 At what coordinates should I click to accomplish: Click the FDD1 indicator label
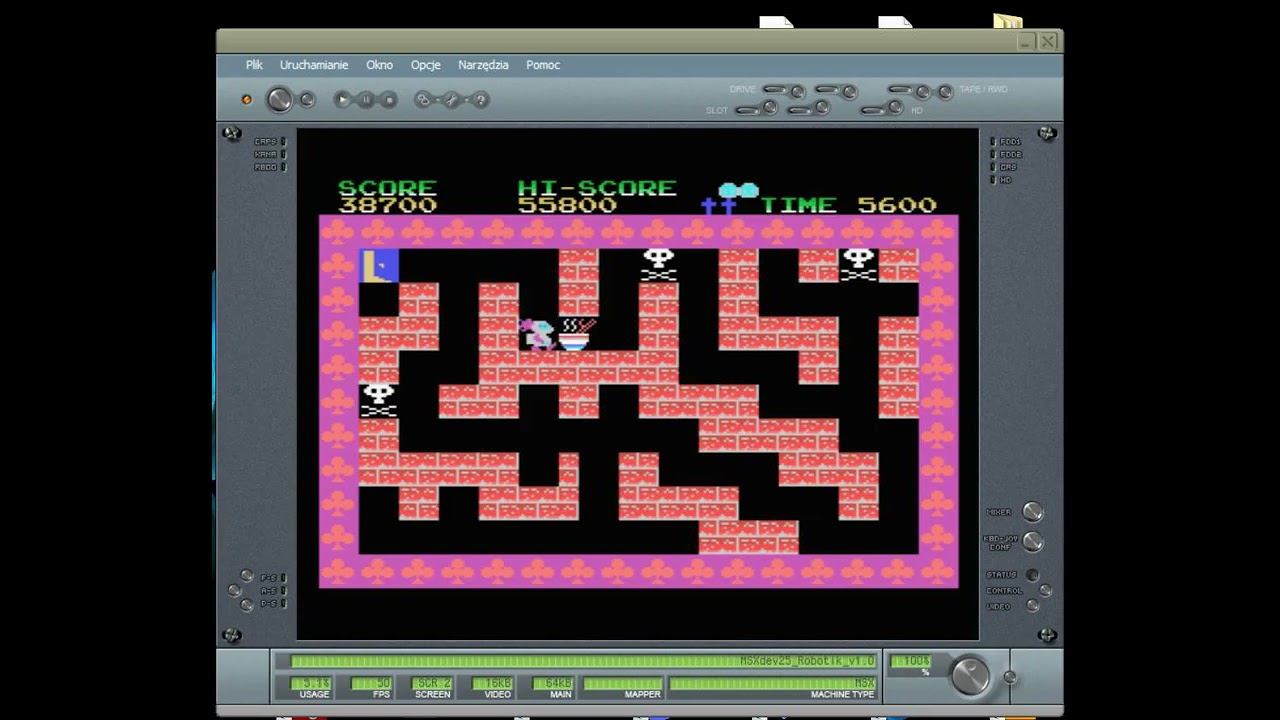coord(1010,142)
